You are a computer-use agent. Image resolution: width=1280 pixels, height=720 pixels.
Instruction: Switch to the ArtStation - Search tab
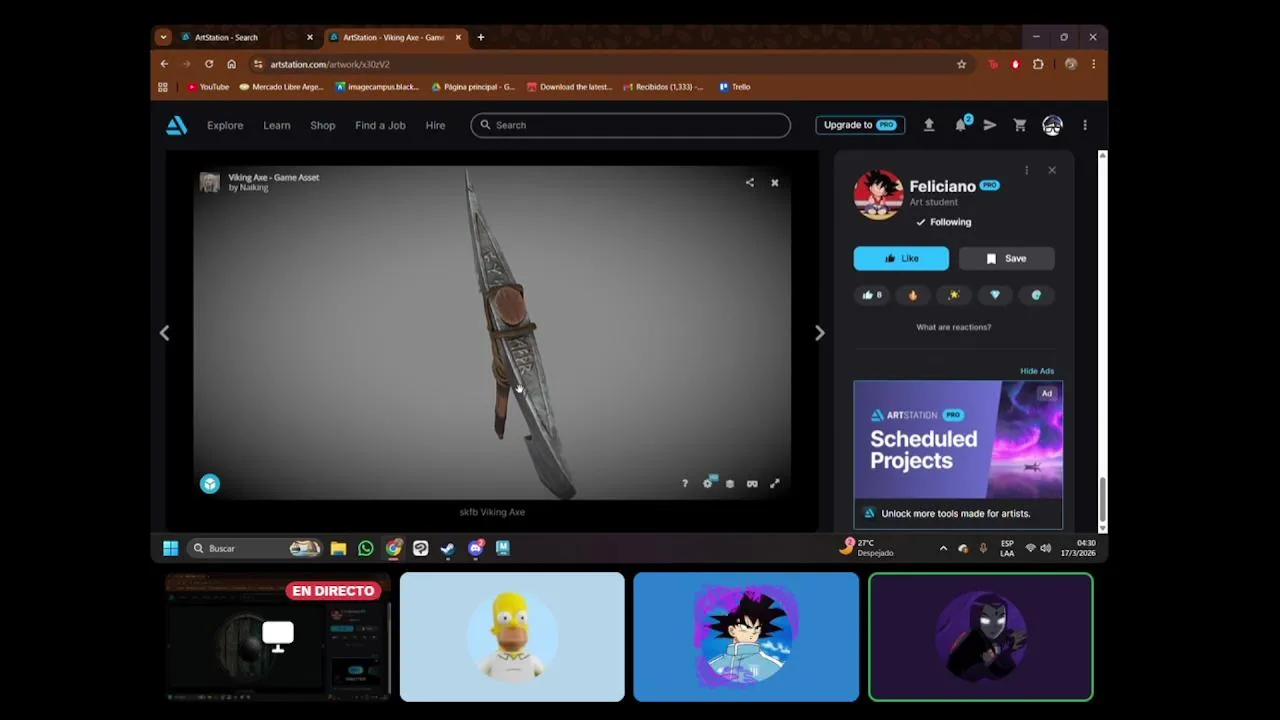click(240, 37)
